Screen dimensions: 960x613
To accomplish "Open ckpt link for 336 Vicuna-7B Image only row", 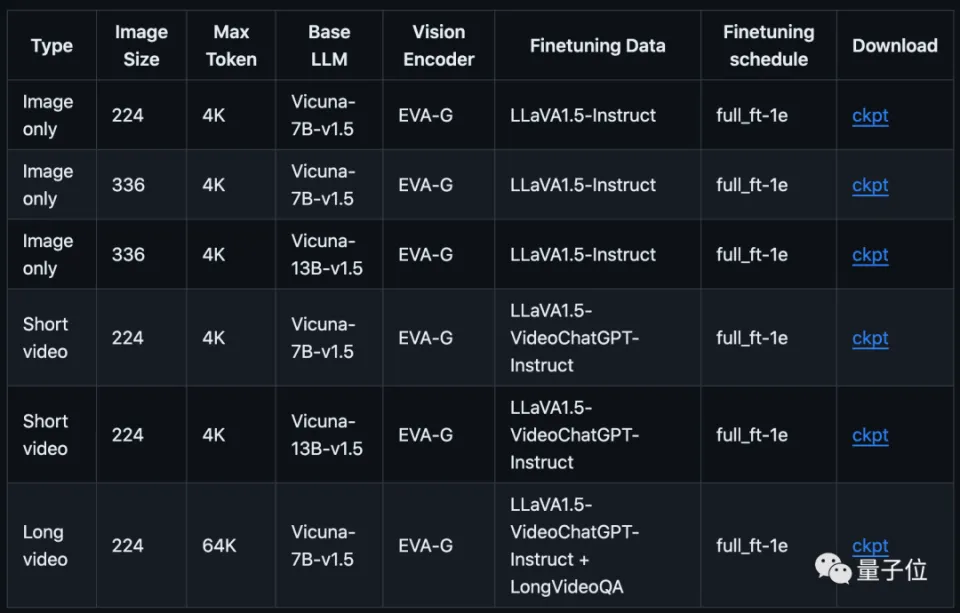I will (870, 185).
